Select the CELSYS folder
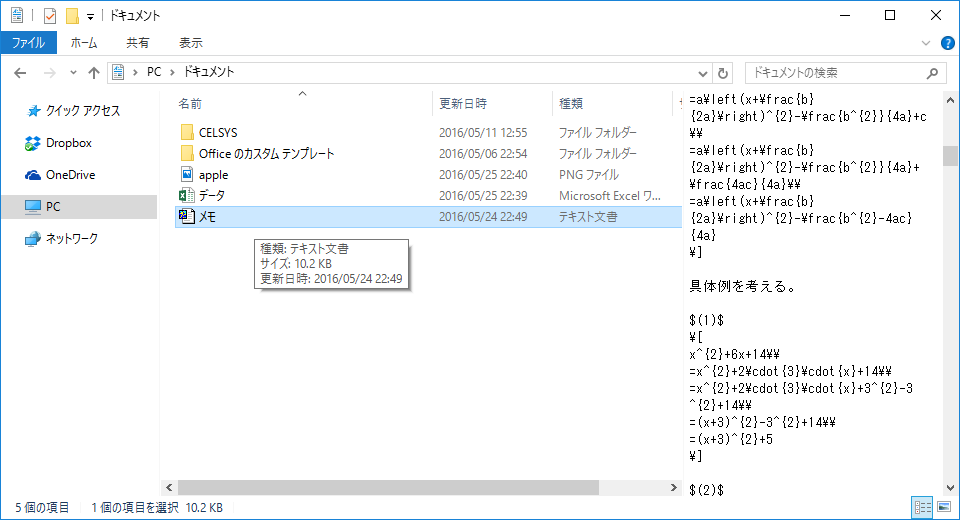This screenshot has width=960, height=520. click(x=217, y=132)
